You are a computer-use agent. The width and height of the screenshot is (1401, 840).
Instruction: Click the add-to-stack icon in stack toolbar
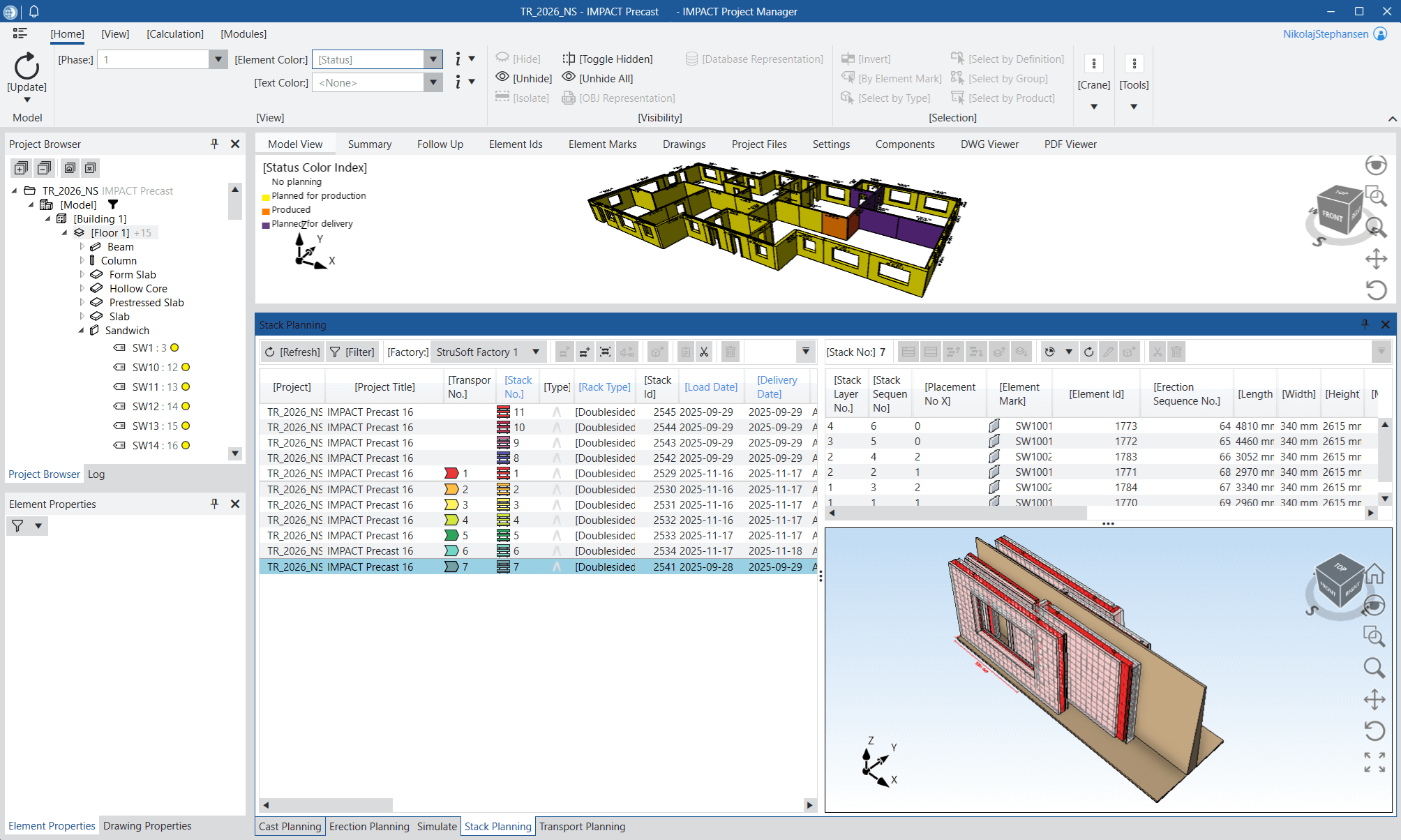(585, 352)
